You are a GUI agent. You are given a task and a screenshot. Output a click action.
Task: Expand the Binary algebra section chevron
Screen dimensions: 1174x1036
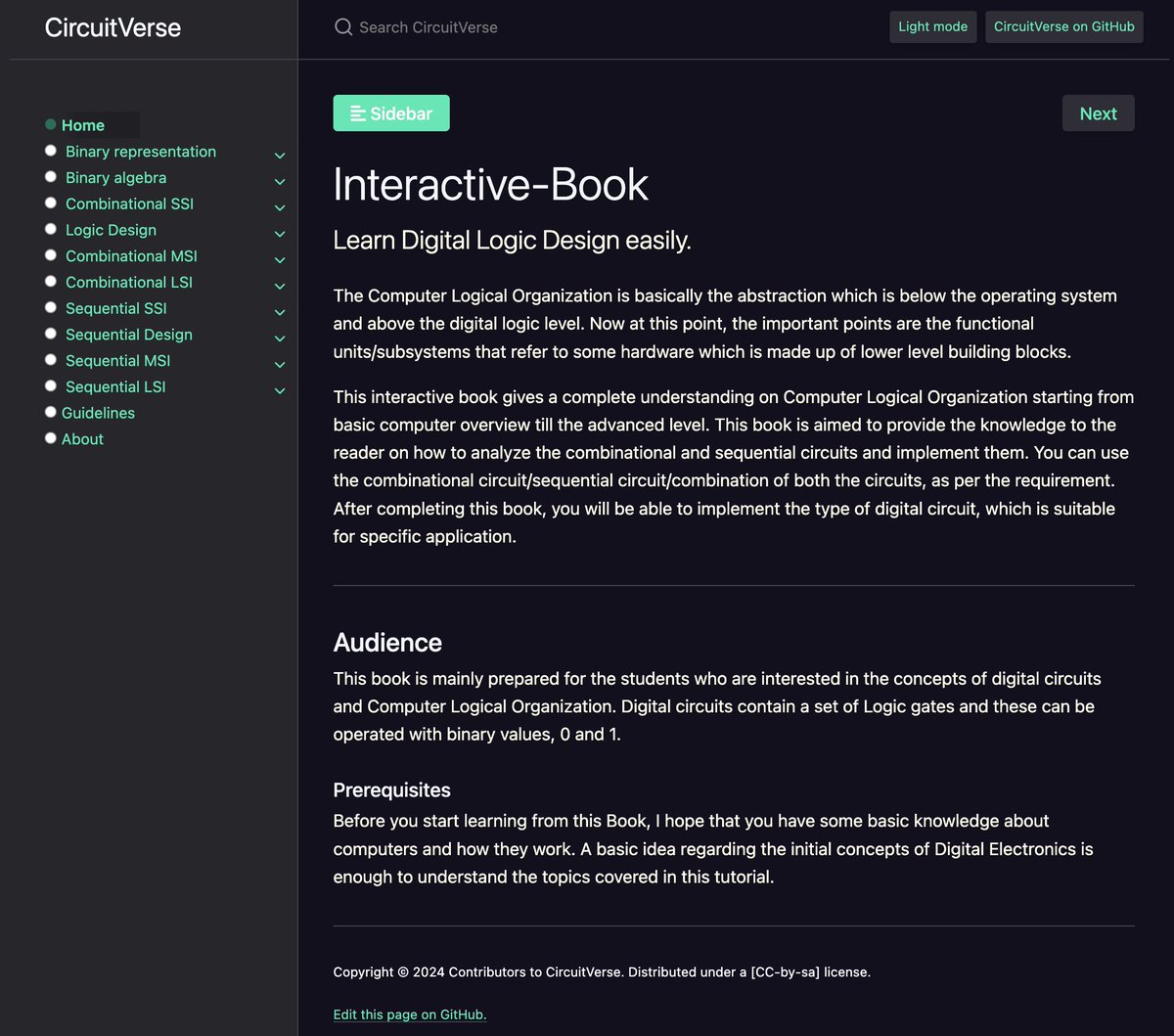280,181
